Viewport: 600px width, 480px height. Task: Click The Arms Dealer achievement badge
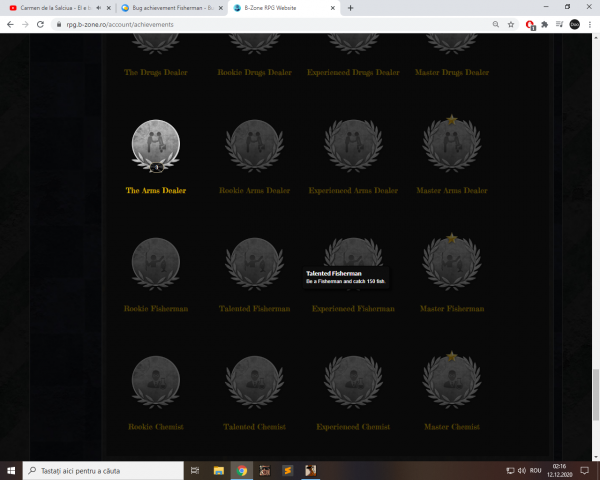click(x=156, y=146)
